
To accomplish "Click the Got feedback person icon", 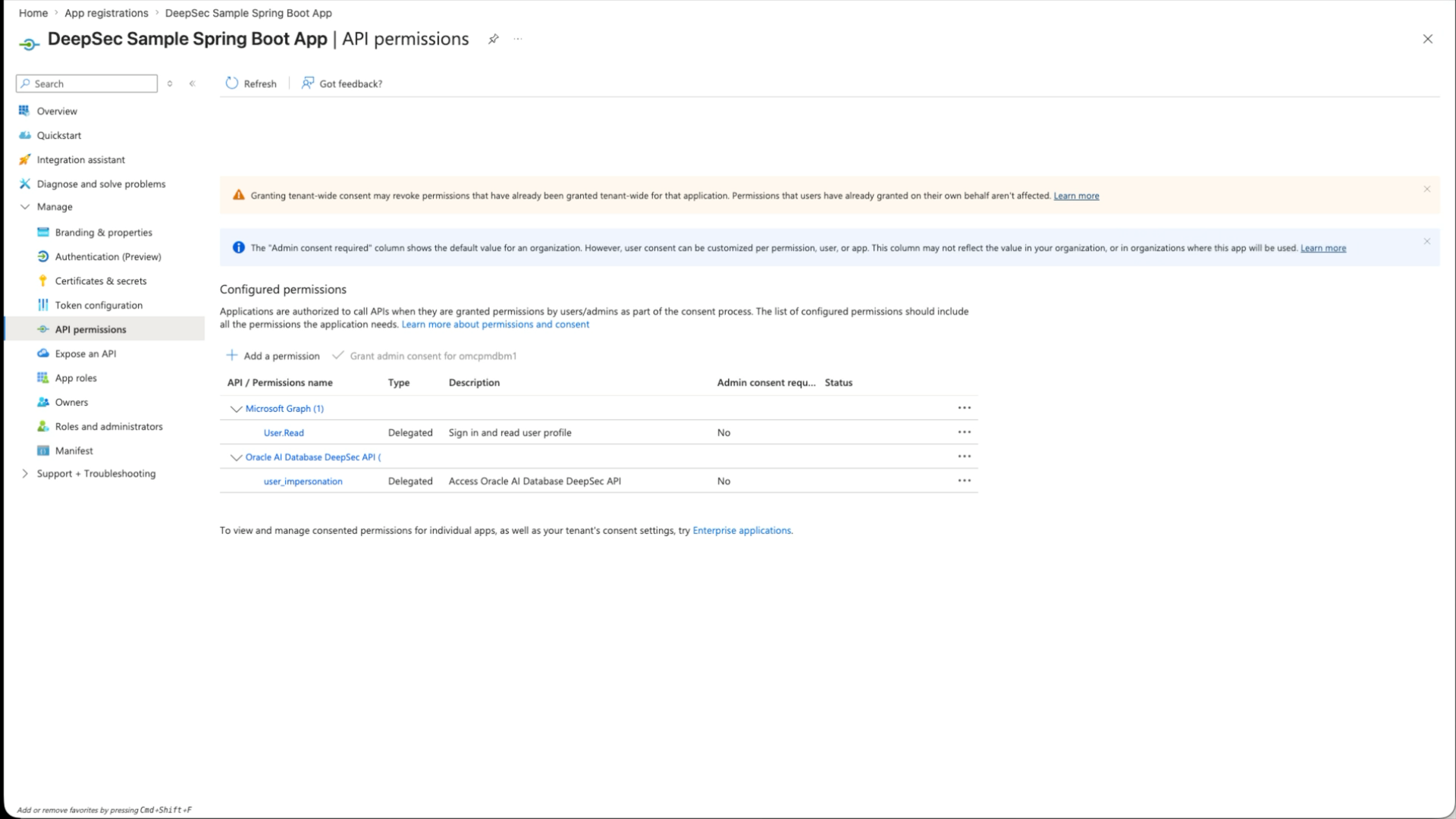I will point(307,83).
